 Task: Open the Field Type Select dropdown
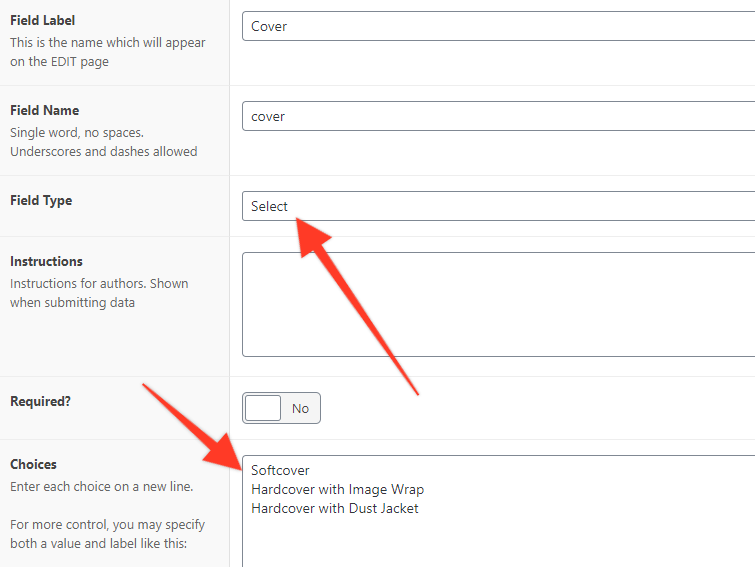click(x=498, y=206)
